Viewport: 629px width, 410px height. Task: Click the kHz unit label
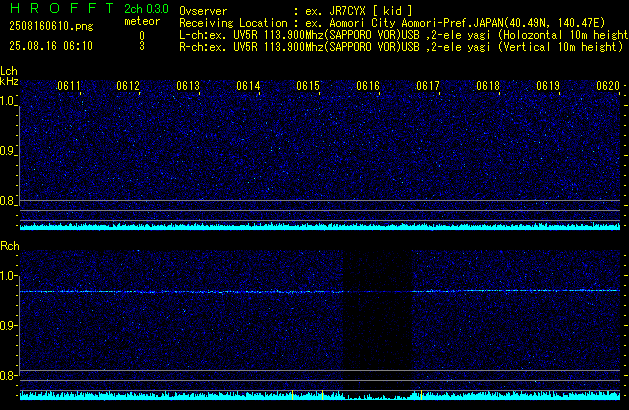[x=9, y=81]
